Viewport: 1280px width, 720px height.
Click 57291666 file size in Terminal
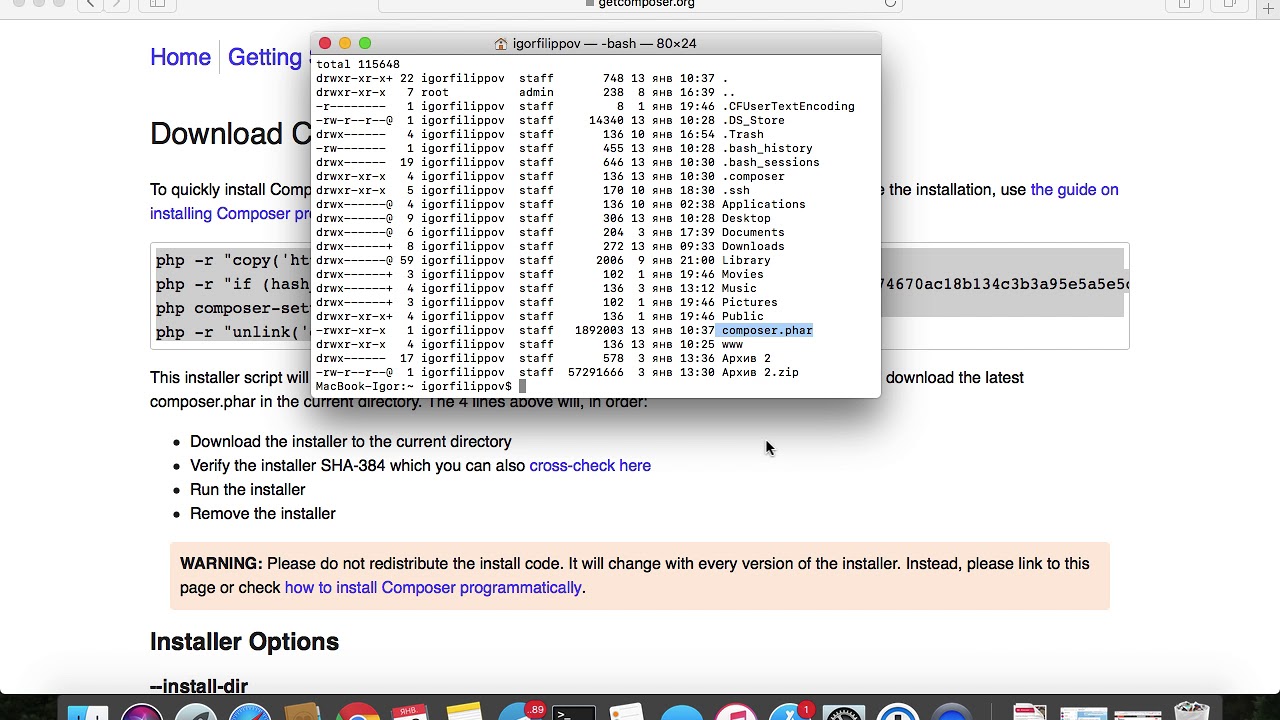click(x=596, y=372)
